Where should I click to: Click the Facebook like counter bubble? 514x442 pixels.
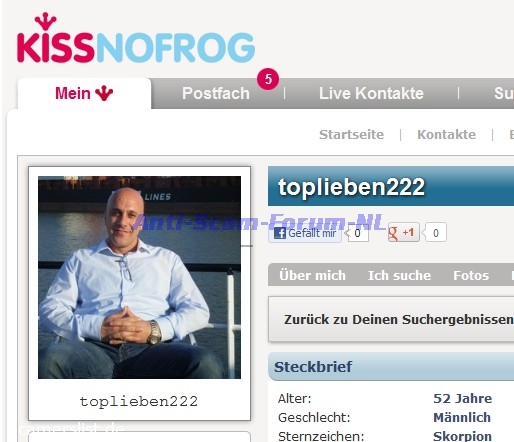click(x=357, y=233)
